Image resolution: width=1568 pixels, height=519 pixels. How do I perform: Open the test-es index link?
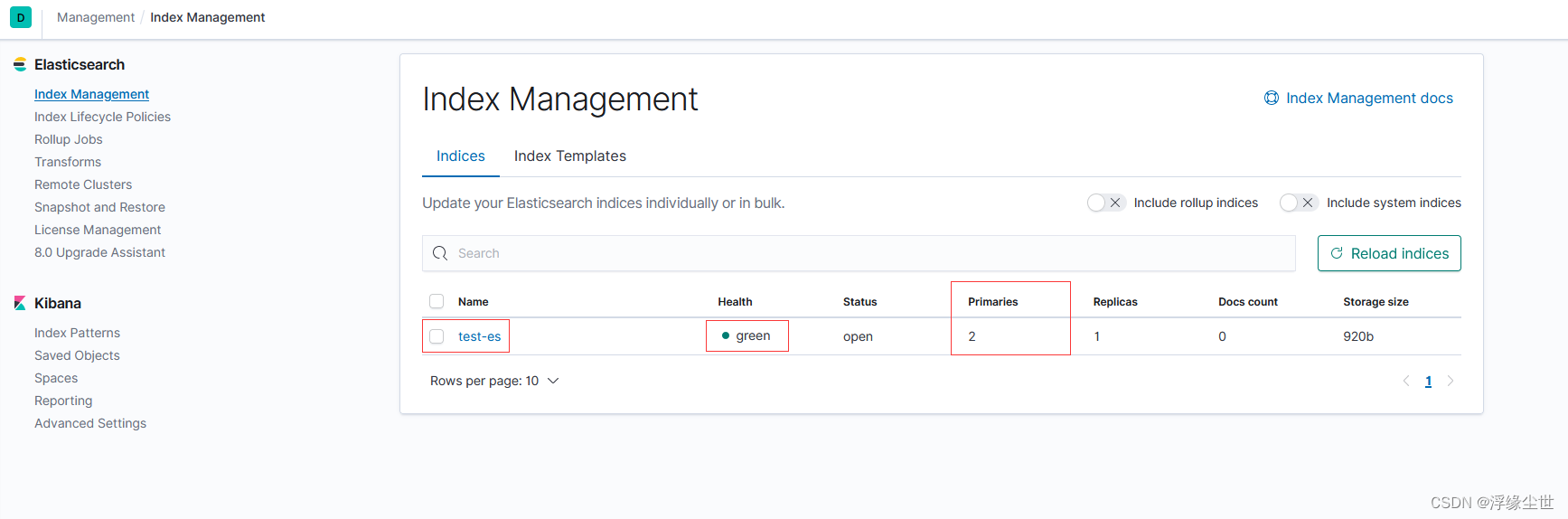[479, 336]
